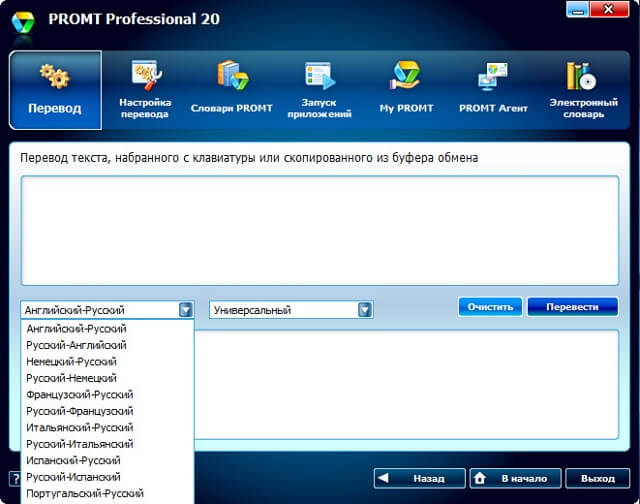Select Русский-Английский from the list
Viewport: 640px width, 504px height.
click(76, 345)
